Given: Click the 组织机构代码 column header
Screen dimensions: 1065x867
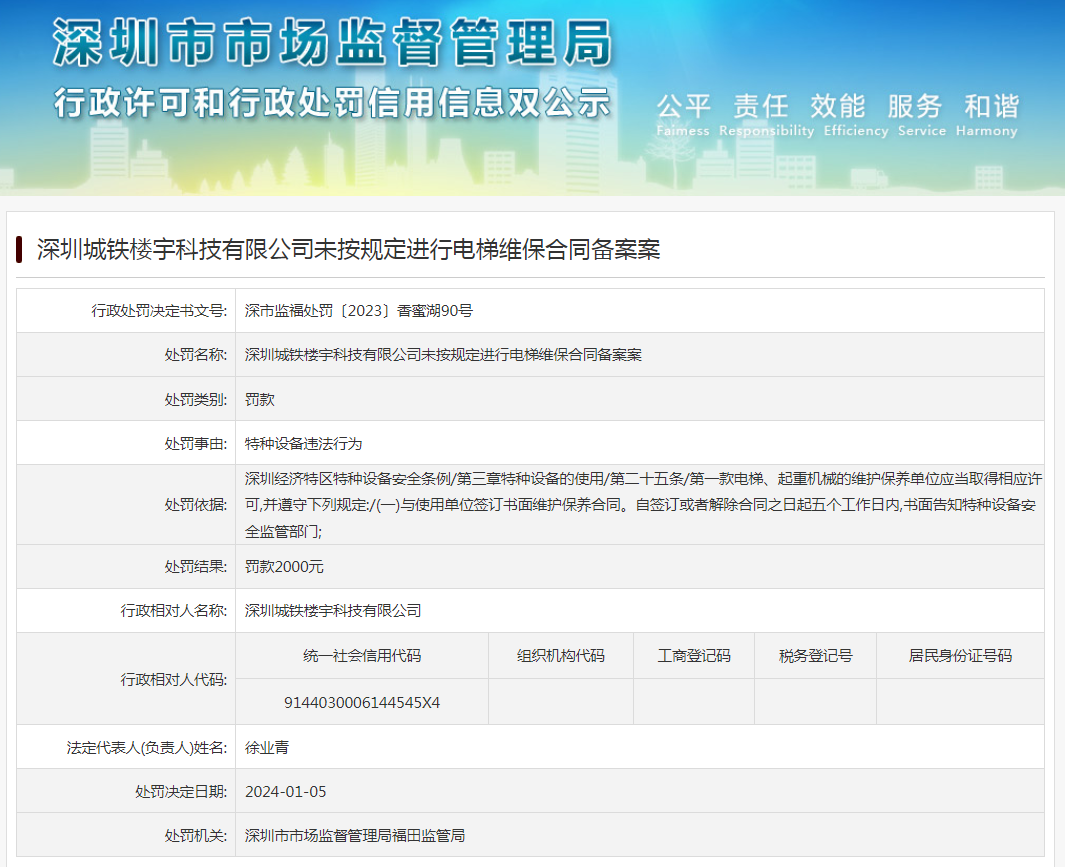Looking at the screenshot, I should click(x=561, y=656).
